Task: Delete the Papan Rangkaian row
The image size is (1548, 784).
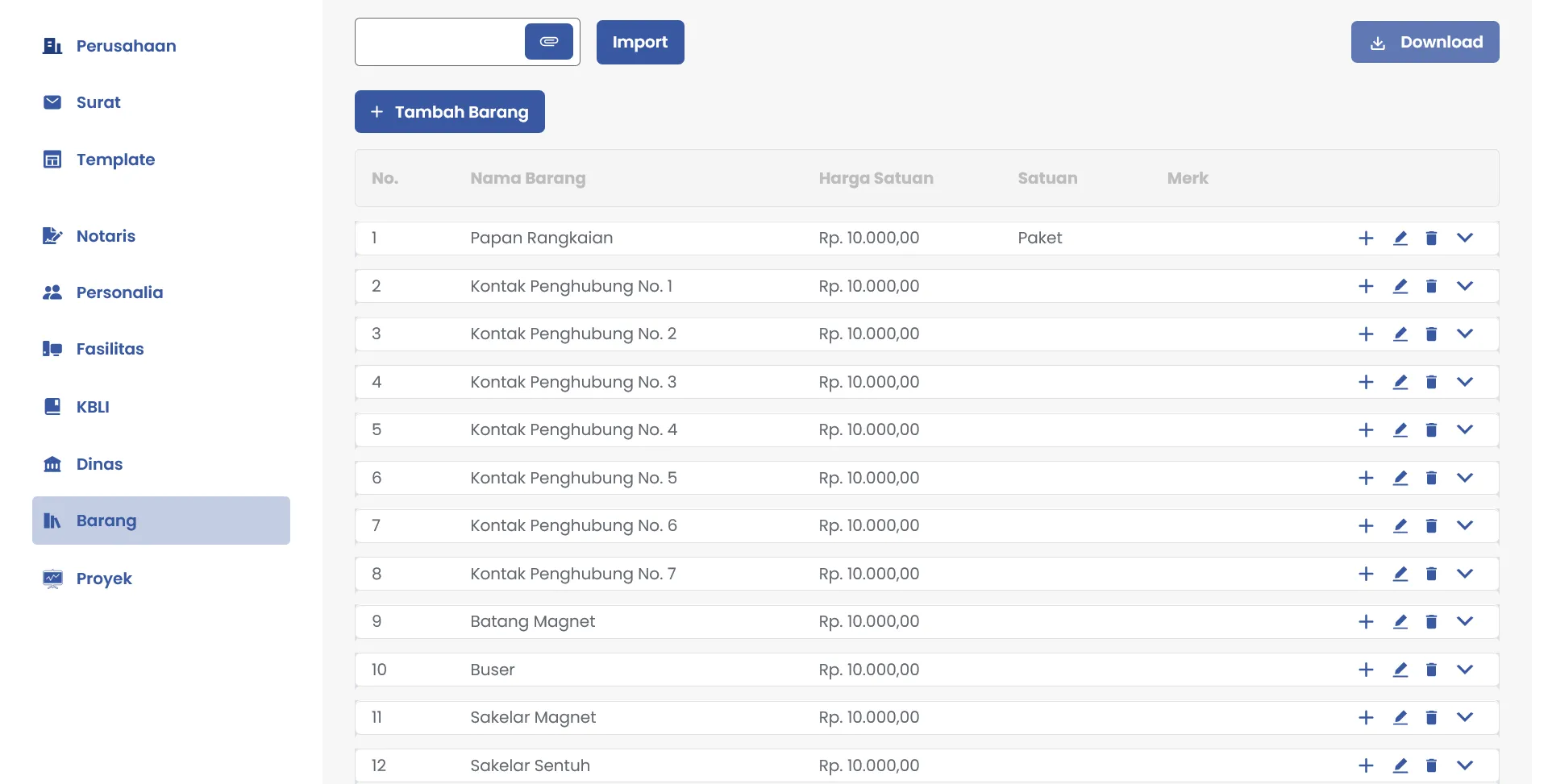Action: (x=1431, y=239)
